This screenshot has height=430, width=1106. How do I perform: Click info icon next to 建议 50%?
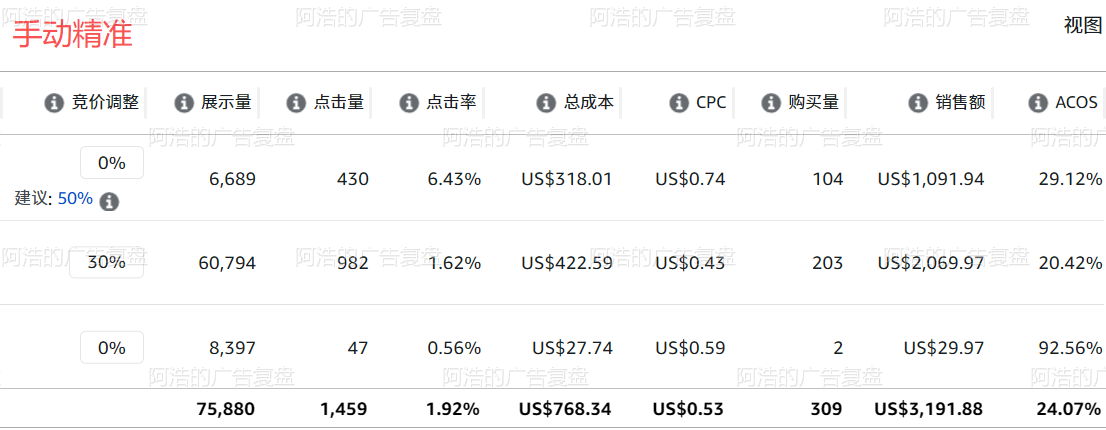pos(109,202)
